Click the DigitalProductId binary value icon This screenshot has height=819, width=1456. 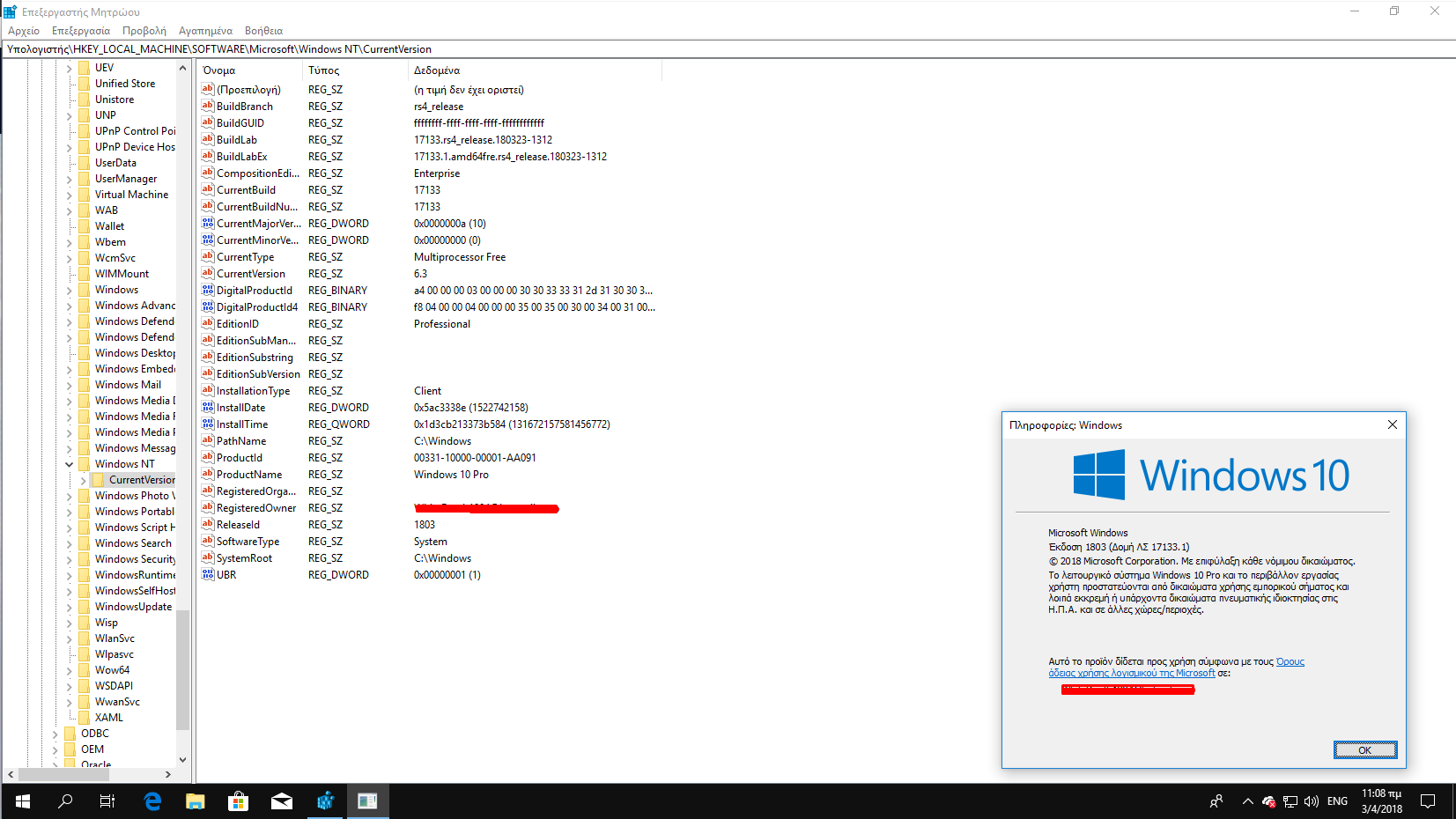click(x=208, y=290)
